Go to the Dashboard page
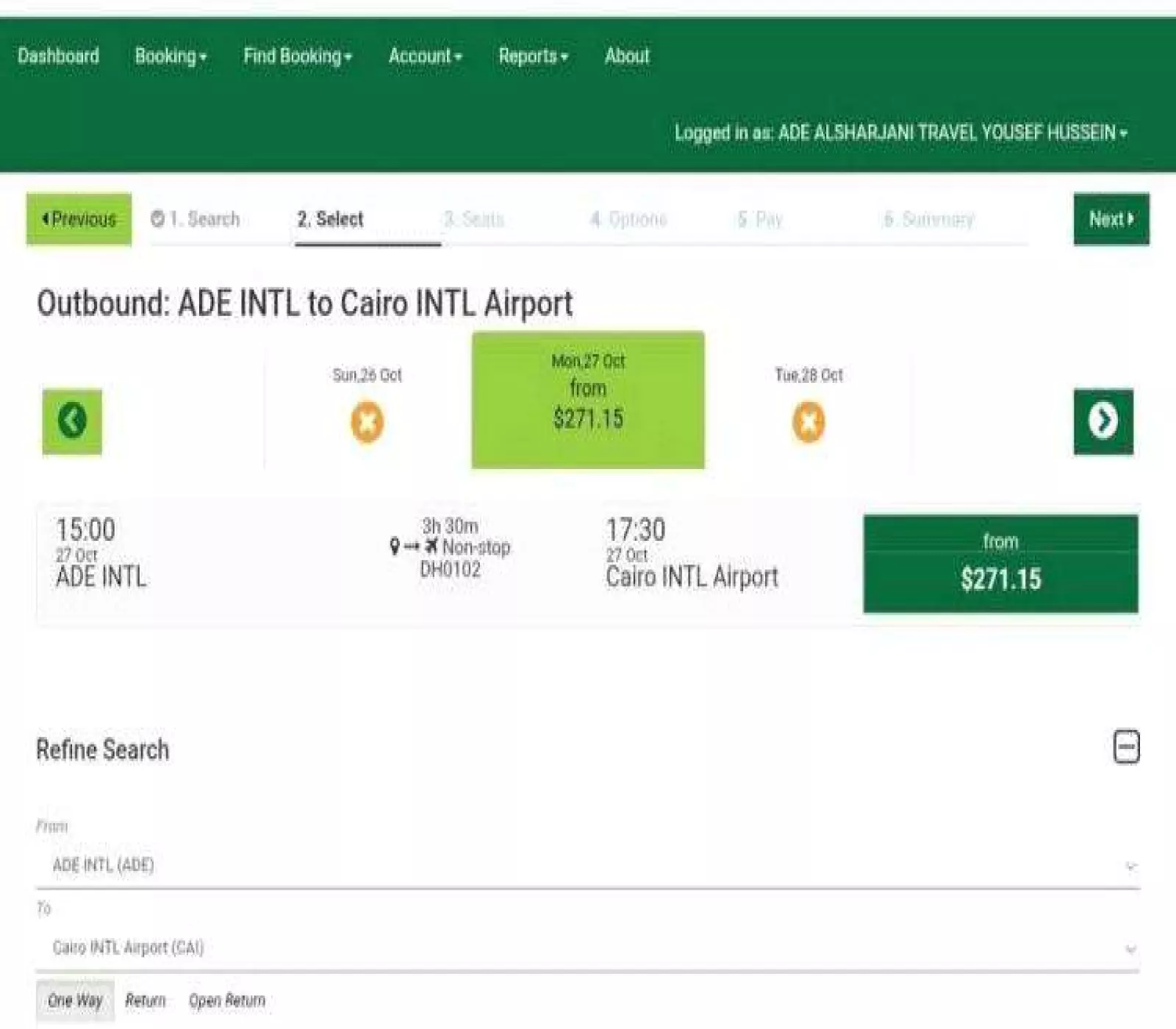1176x1029 pixels. point(58,56)
